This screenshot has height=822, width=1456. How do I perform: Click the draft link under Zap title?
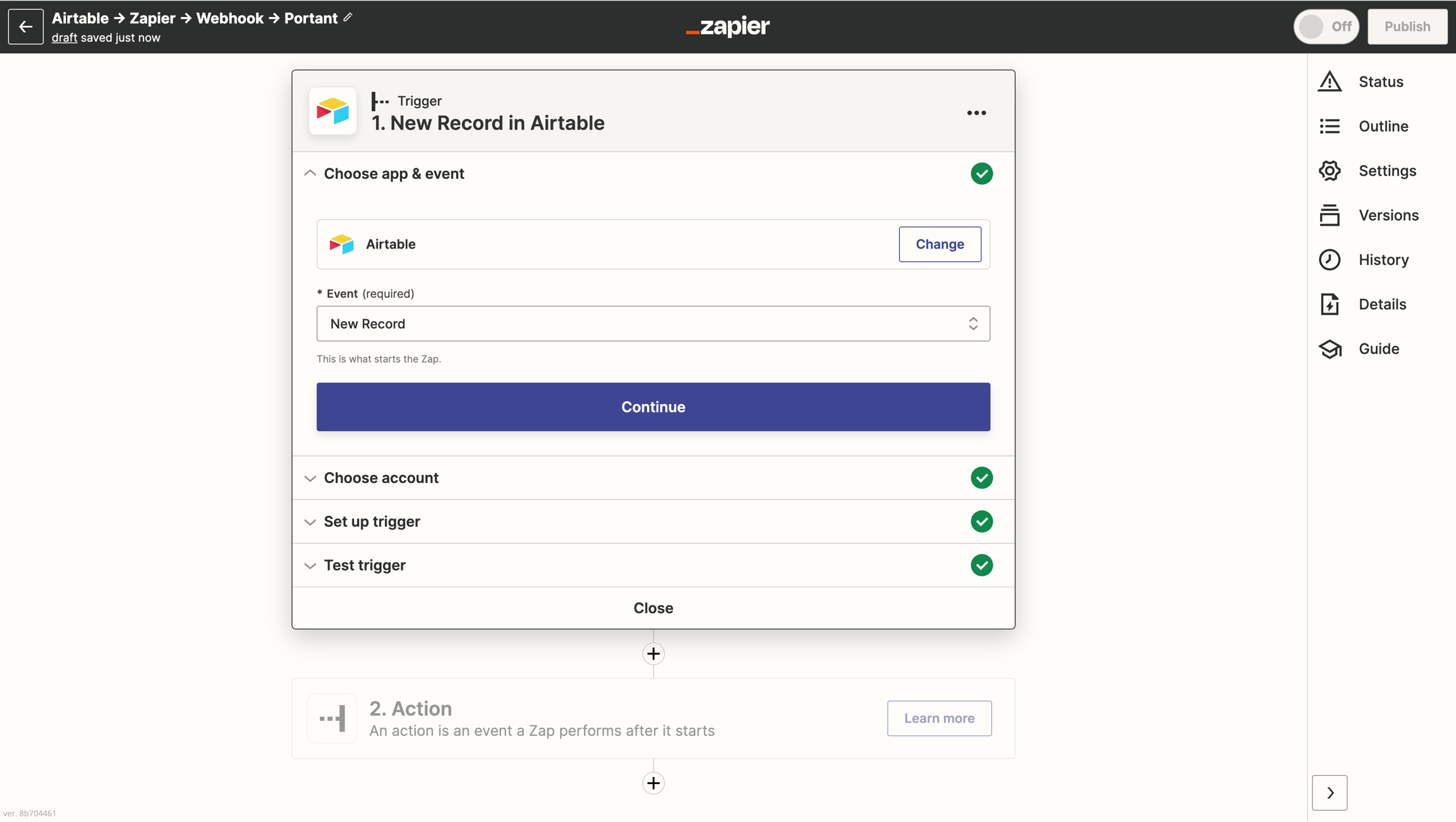click(64, 38)
